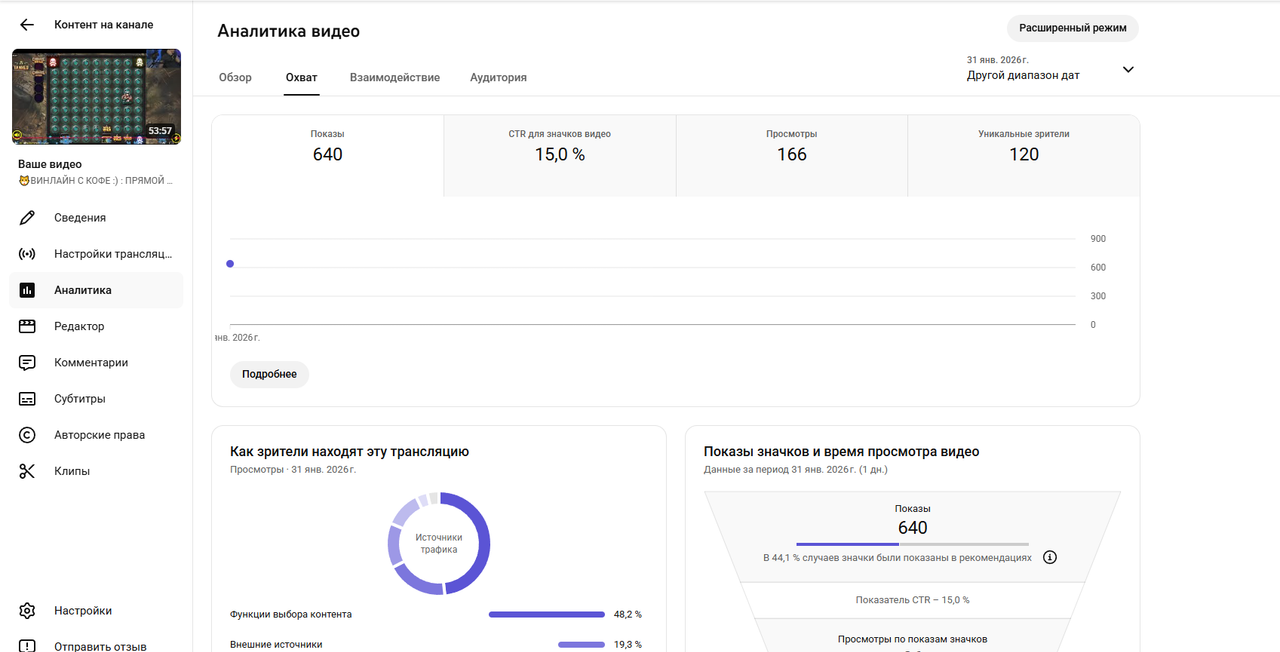Select Уникальные зрители 120 metric card
This screenshot has height=652, width=1280.
(1023, 155)
